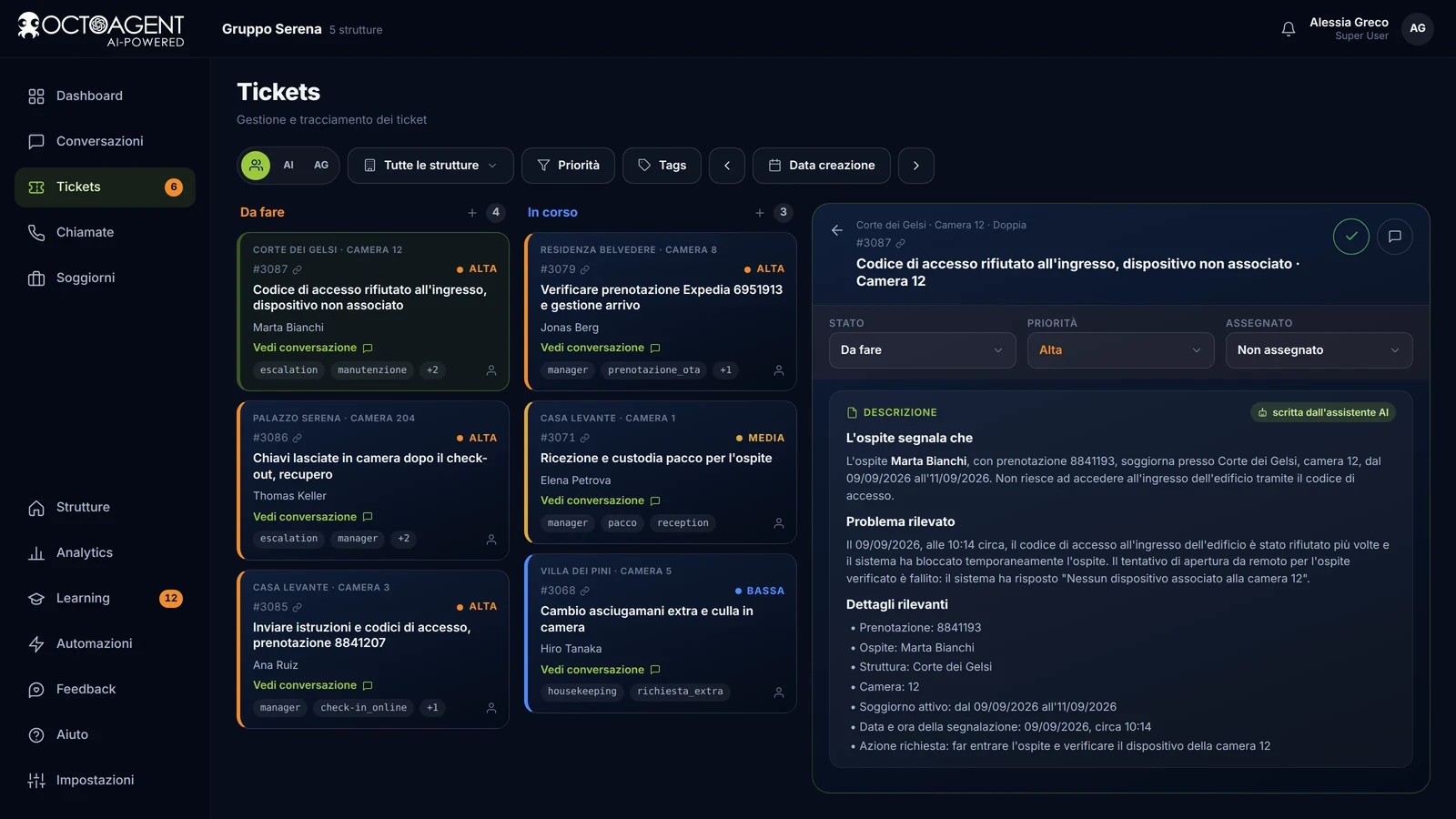This screenshot has width=1456, height=819.
Task: Expand the Stato dropdown showing Da fare
Action: pos(922,350)
